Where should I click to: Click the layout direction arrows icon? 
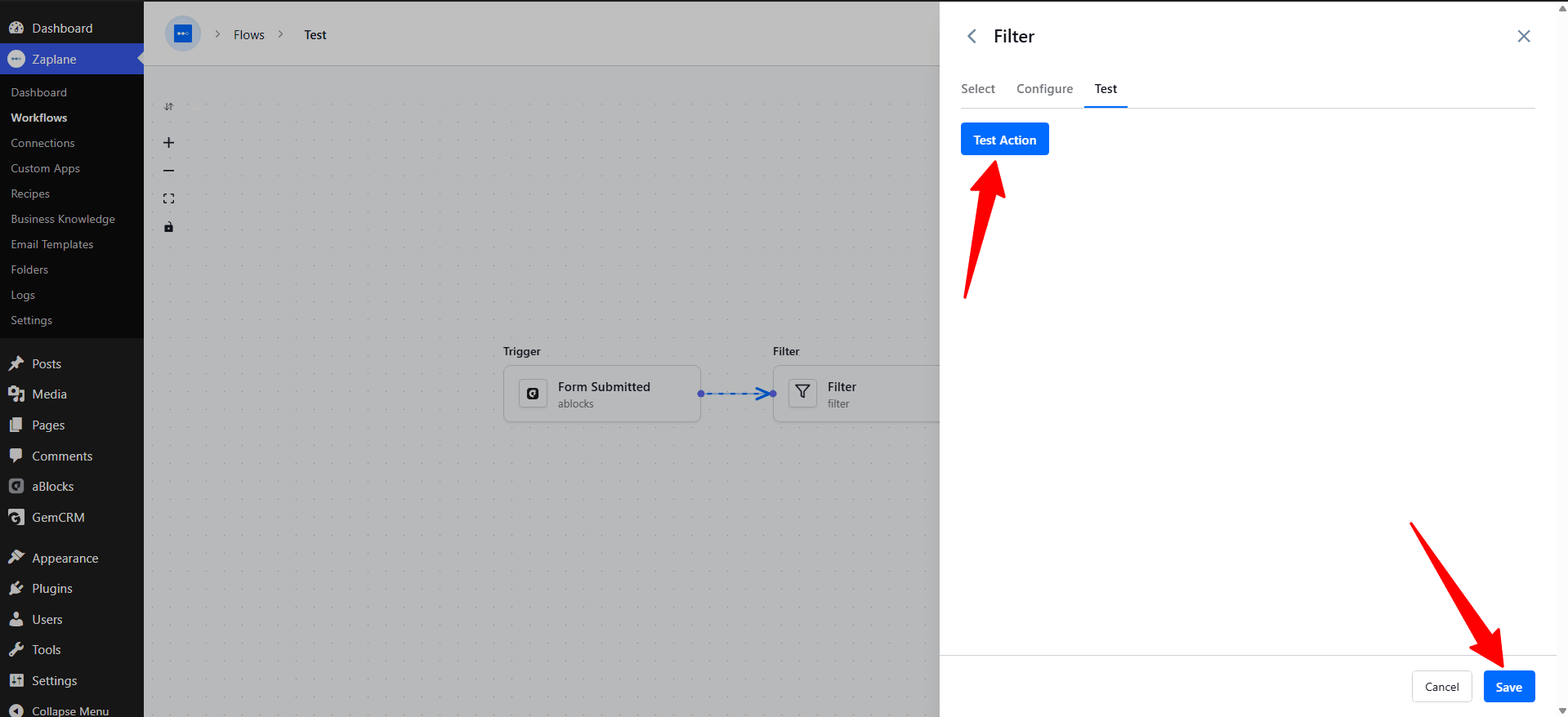click(x=168, y=107)
